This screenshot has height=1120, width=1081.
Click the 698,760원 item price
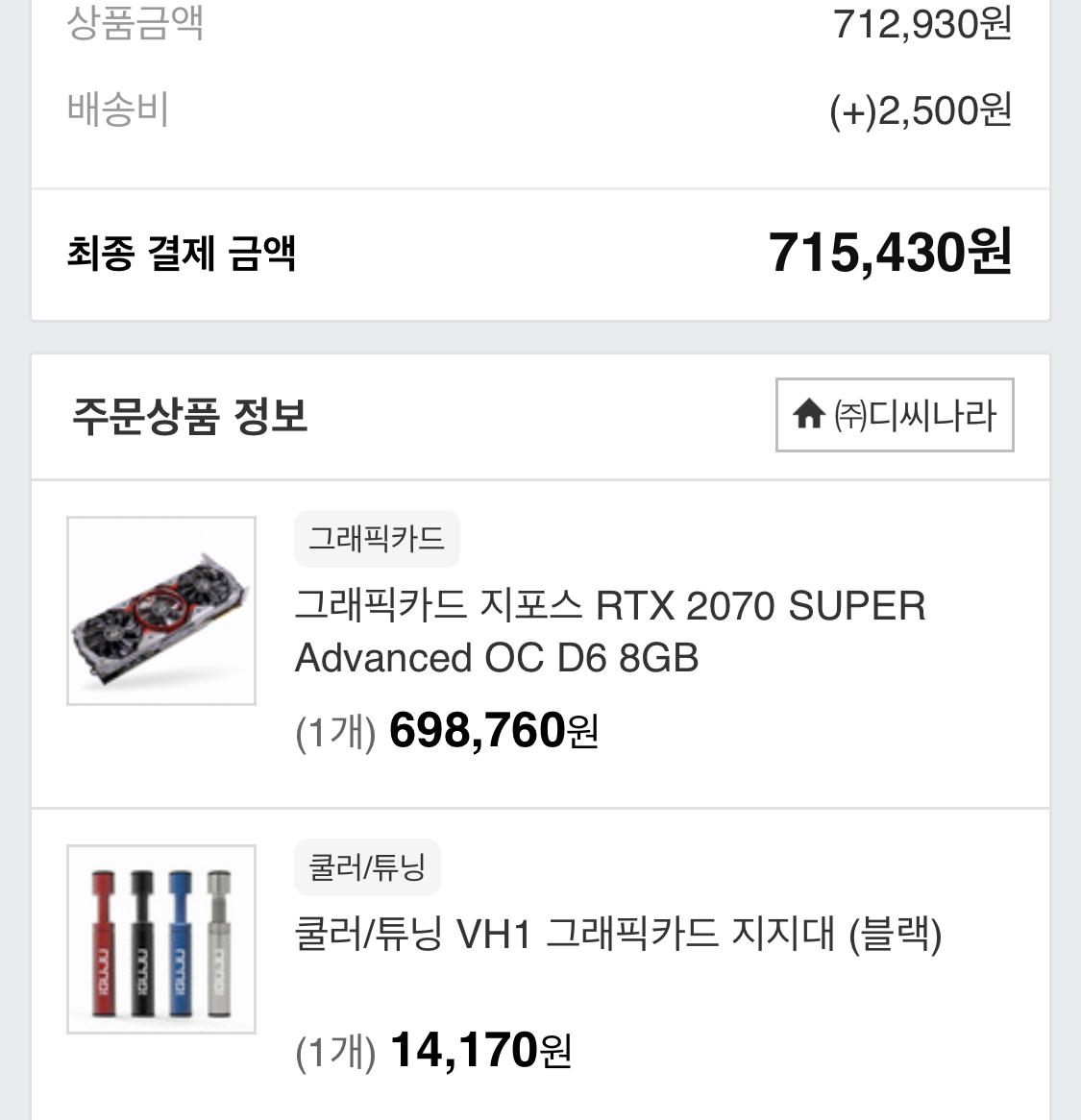click(x=494, y=731)
